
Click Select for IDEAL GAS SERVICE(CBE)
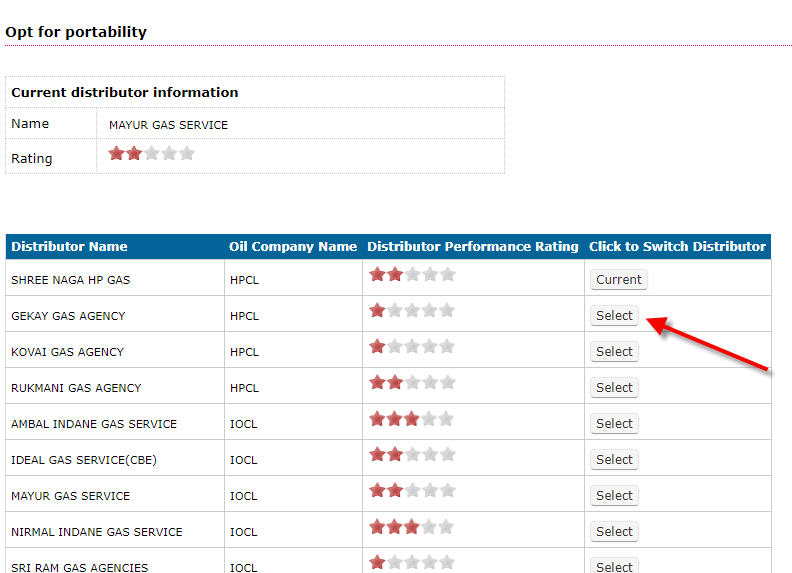(614, 459)
